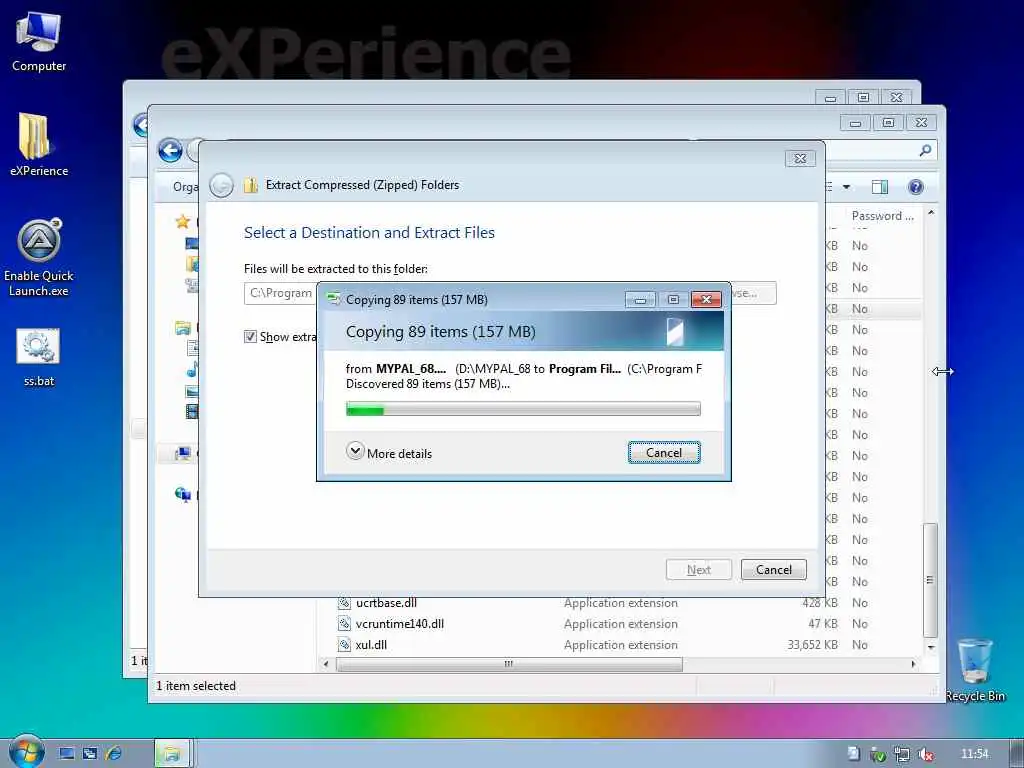This screenshot has height=768, width=1024.
Task: Select the ucrtbase.dll file
Action: (x=386, y=603)
